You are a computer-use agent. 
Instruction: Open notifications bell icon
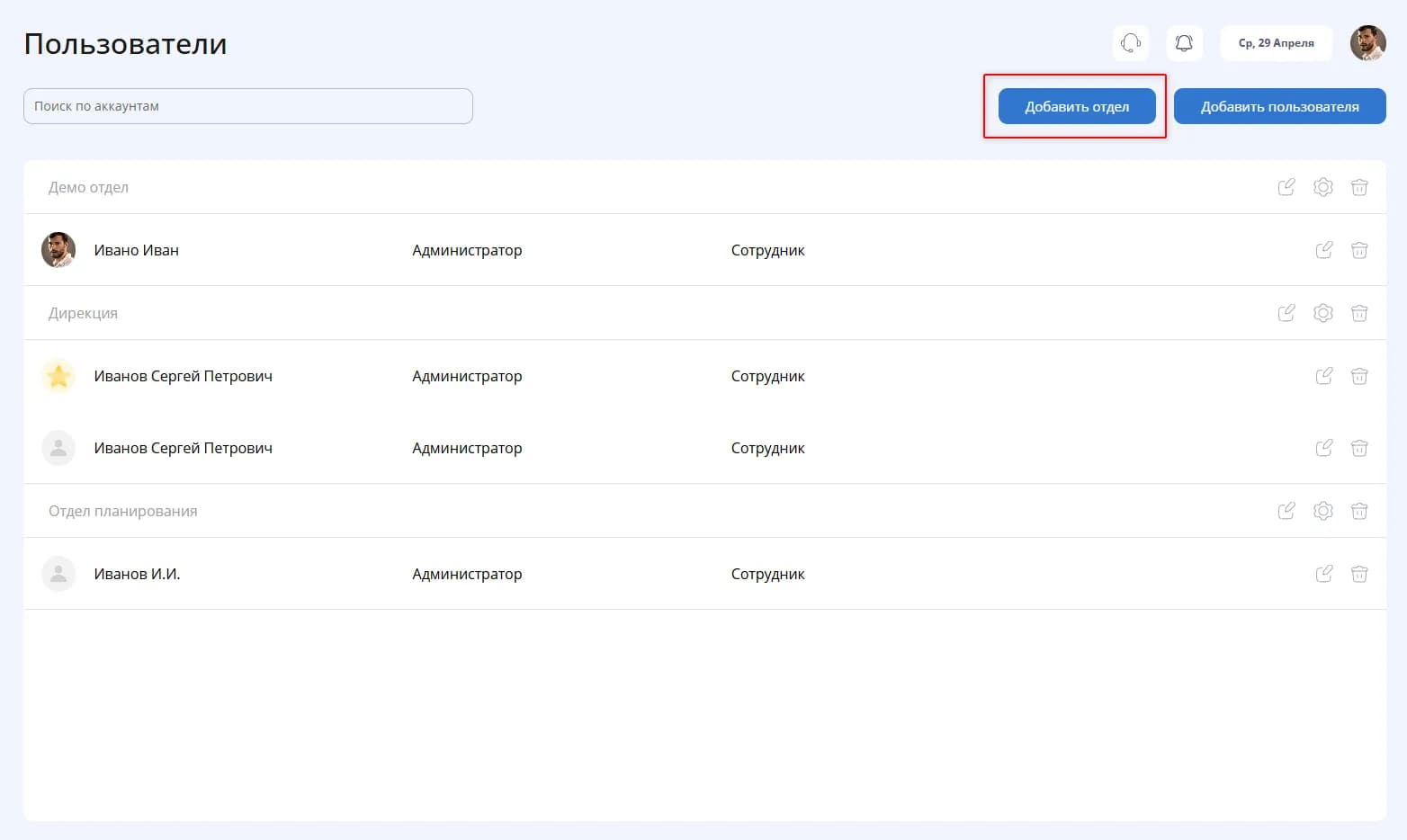click(1184, 43)
